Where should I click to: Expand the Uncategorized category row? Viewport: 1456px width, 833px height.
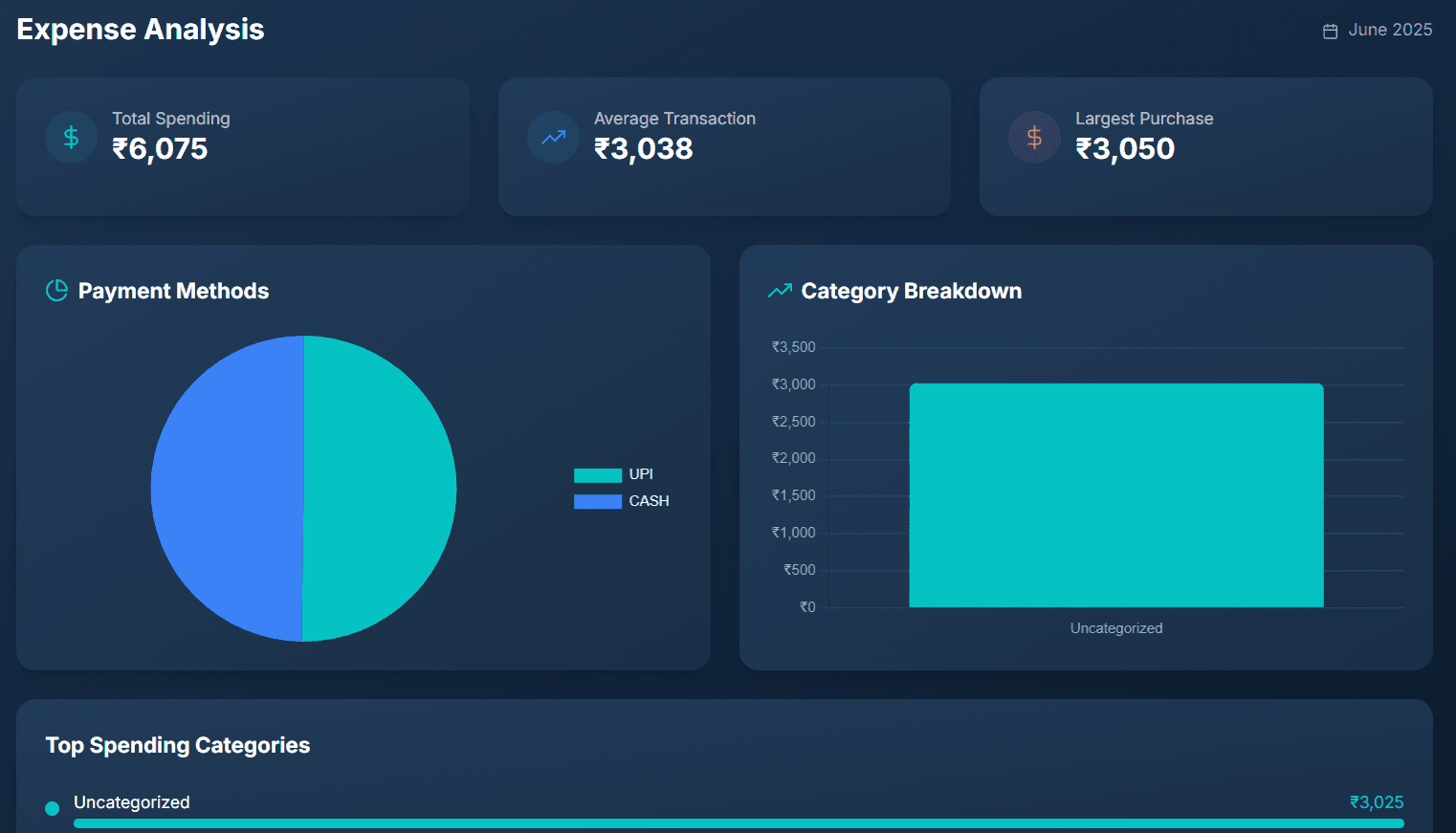click(132, 802)
